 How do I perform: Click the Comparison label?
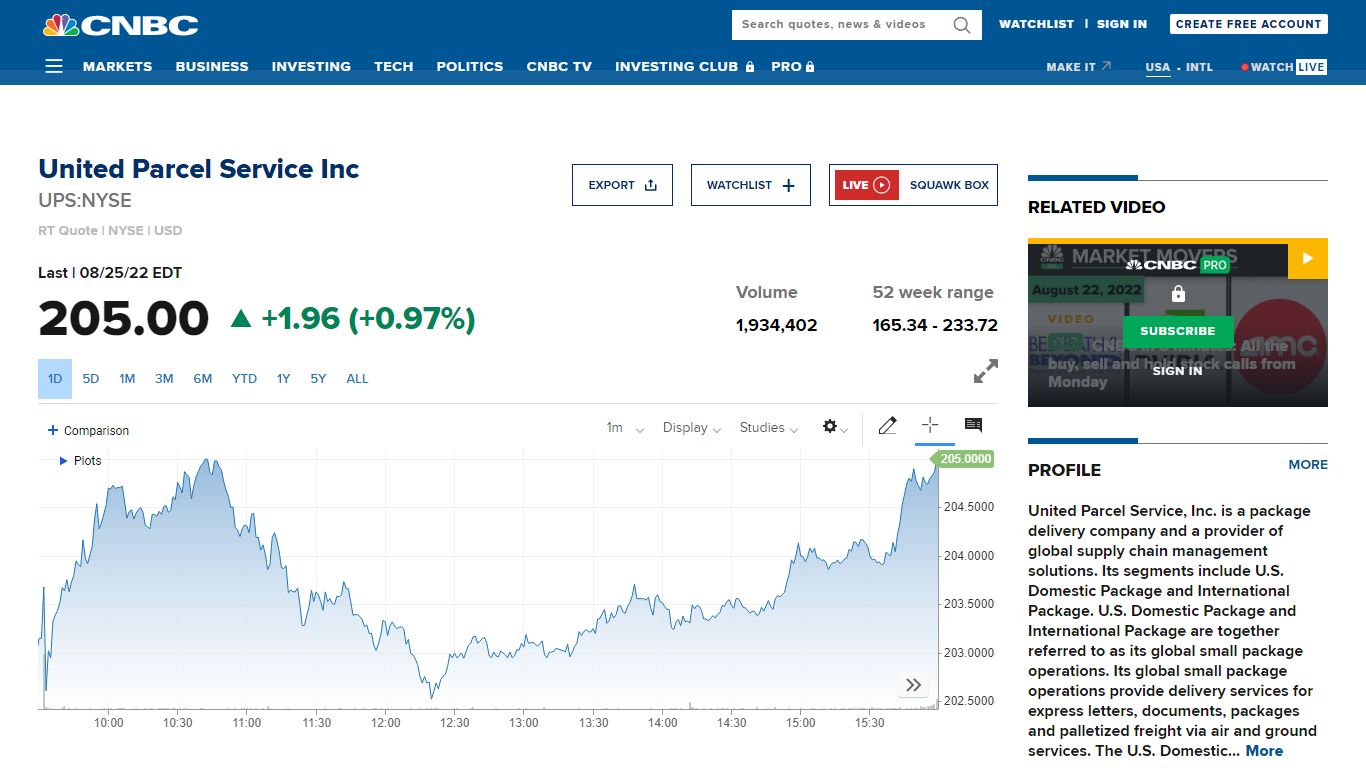click(96, 431)
